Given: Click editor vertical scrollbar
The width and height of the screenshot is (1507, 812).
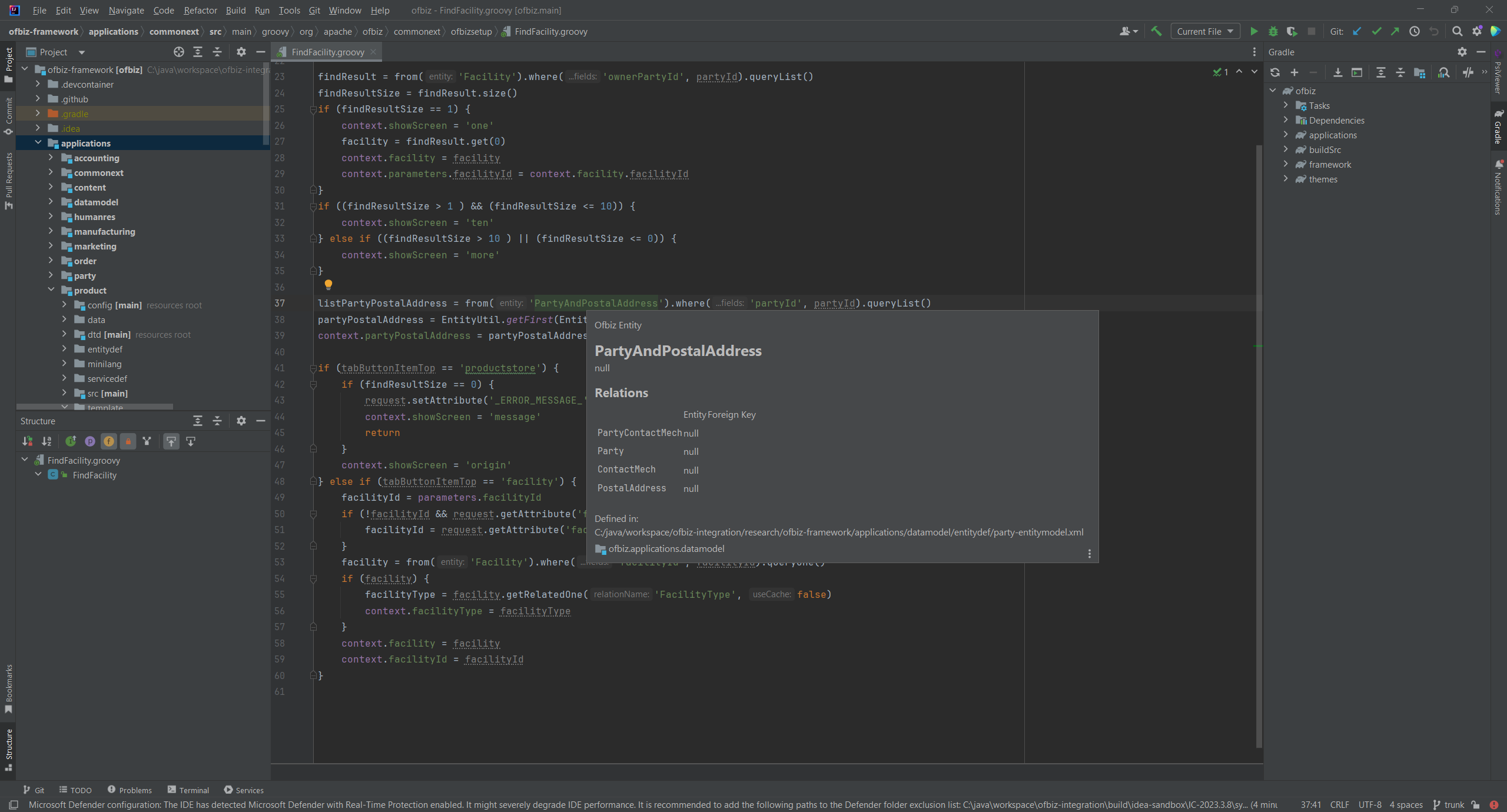Looking at the screenshot, I should [x=1259, y=447].
